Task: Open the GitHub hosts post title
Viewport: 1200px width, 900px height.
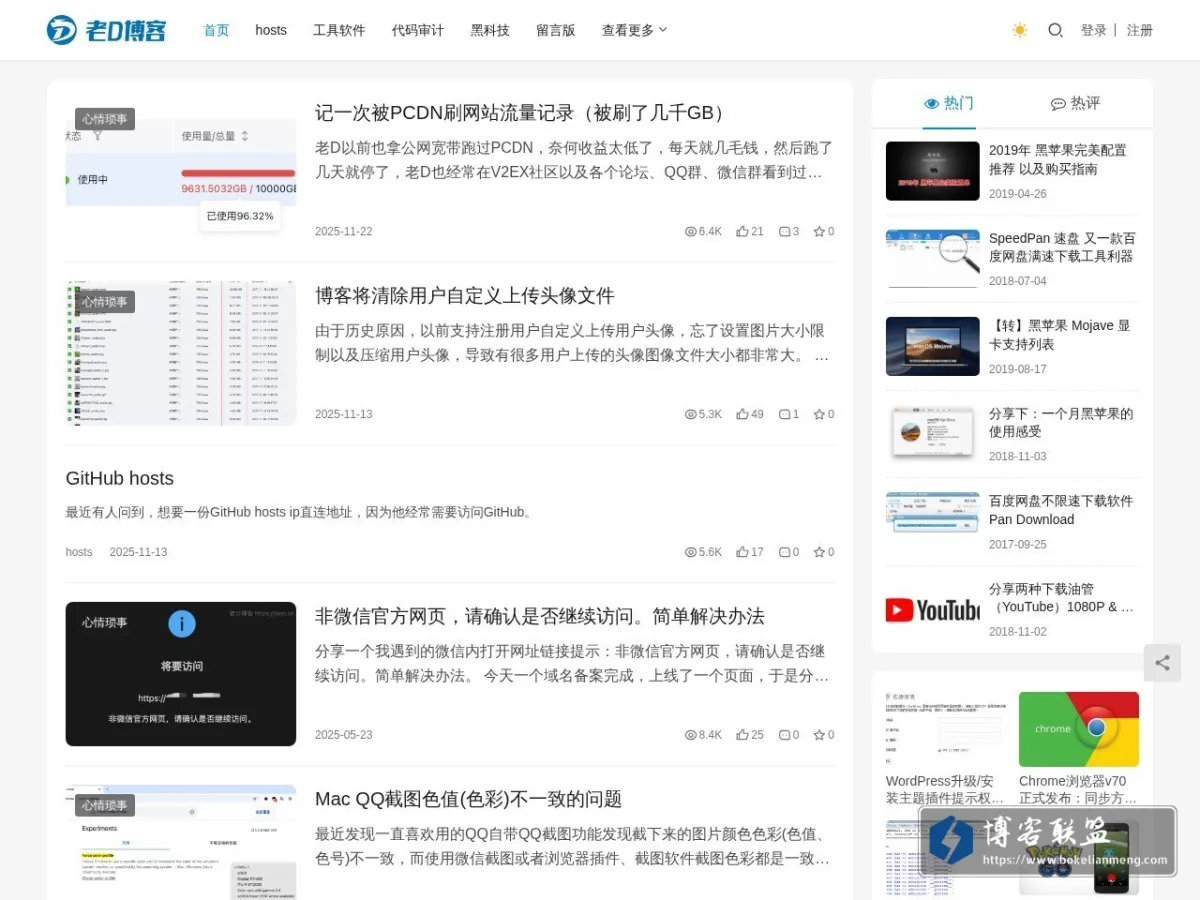Action: [120, 478]
